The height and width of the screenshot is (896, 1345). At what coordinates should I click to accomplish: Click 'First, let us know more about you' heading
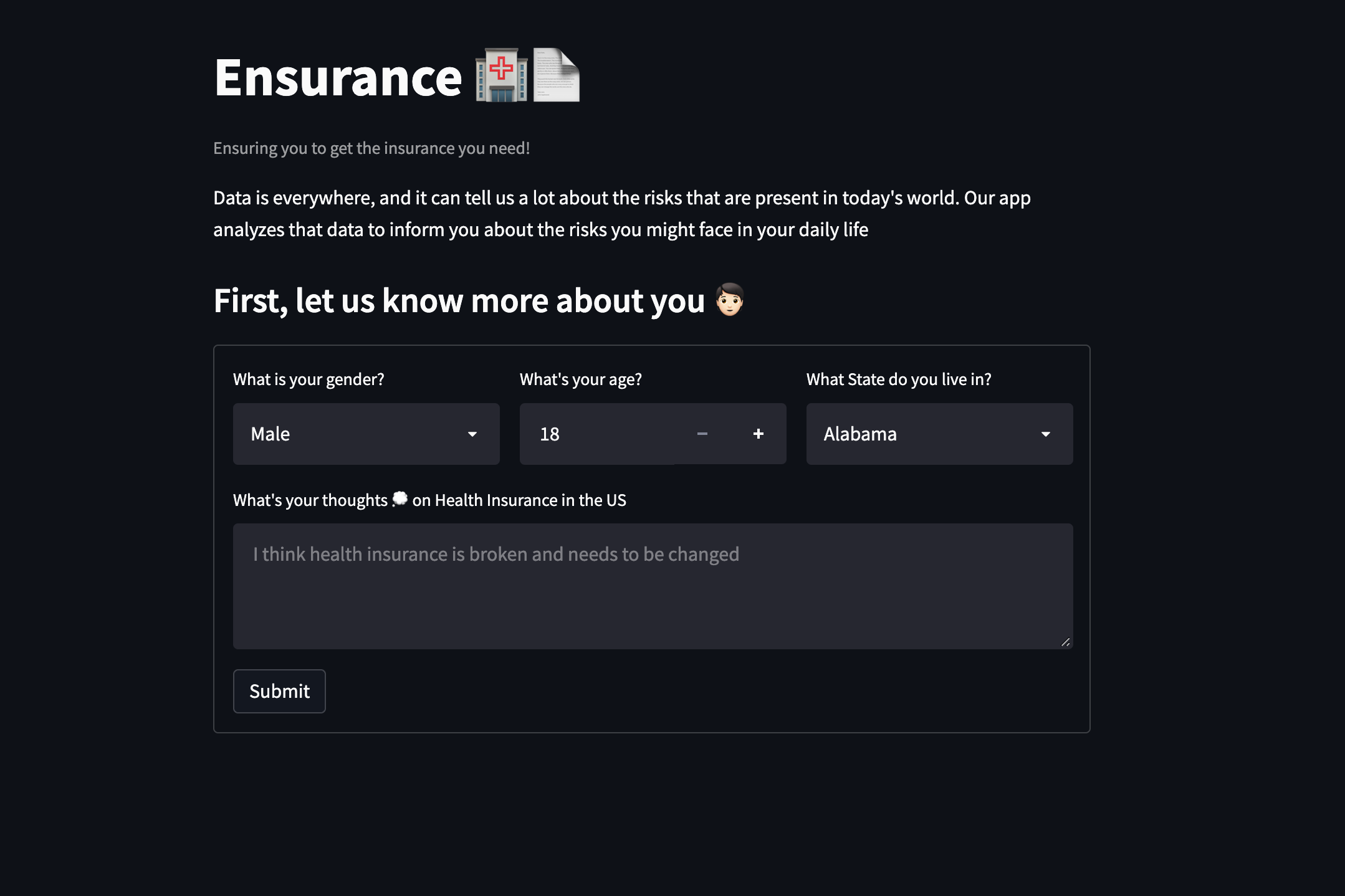tap(459, 301)
